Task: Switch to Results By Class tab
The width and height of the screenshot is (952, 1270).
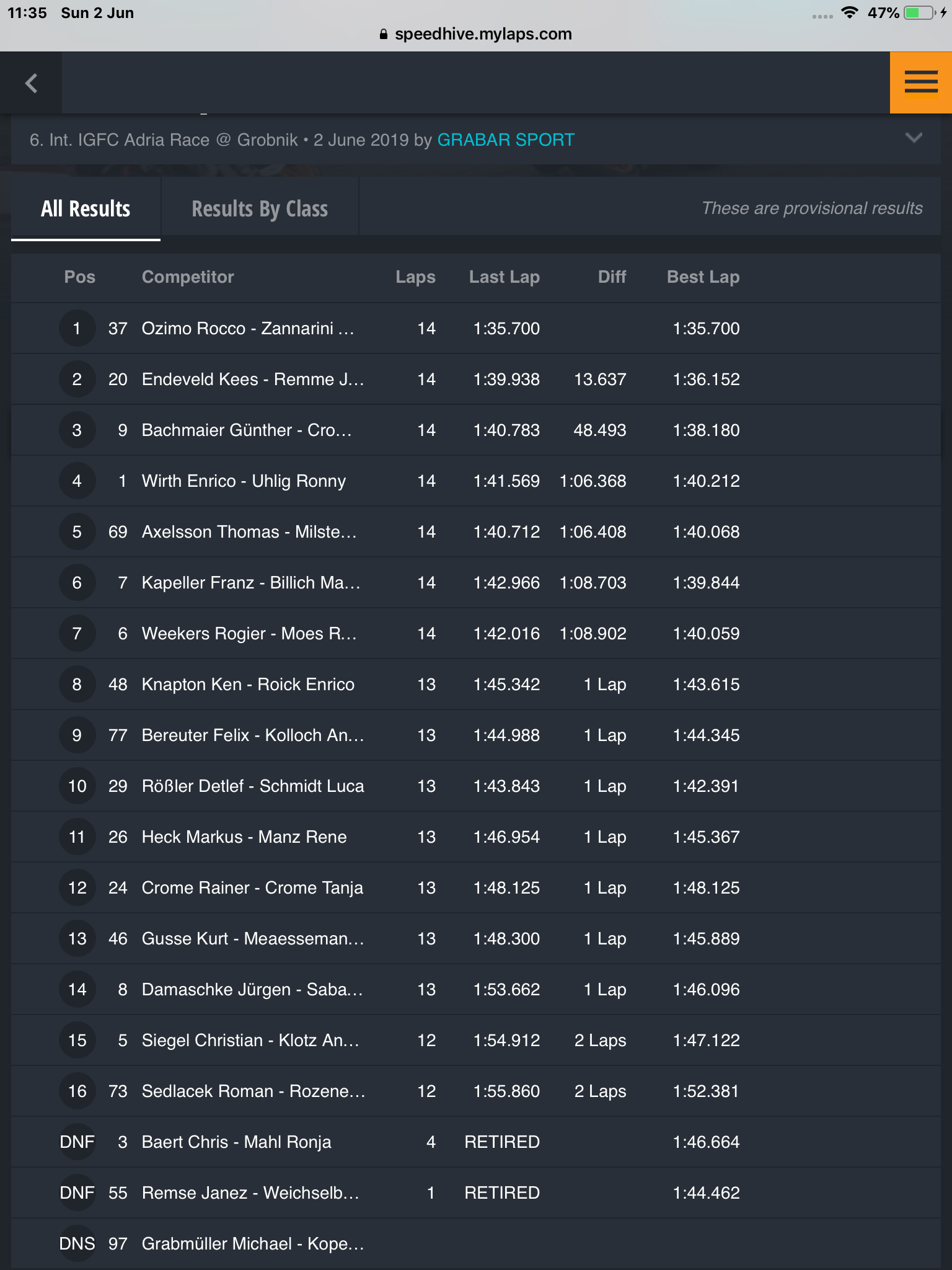Action: tap(260, 208)
